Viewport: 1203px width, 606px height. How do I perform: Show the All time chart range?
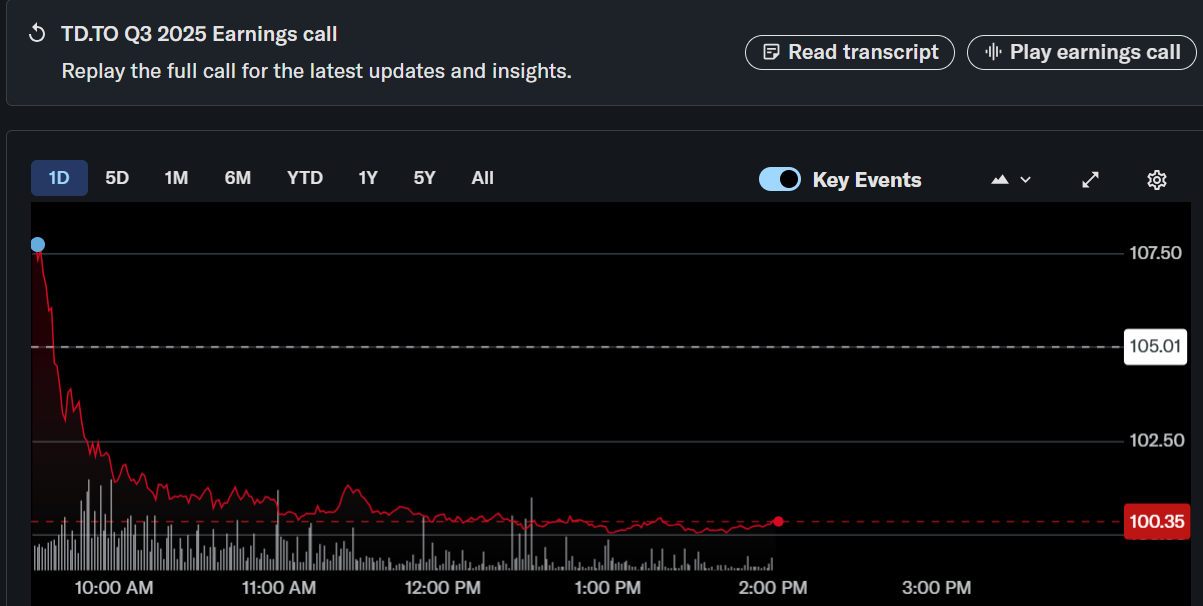pos(483,178)
